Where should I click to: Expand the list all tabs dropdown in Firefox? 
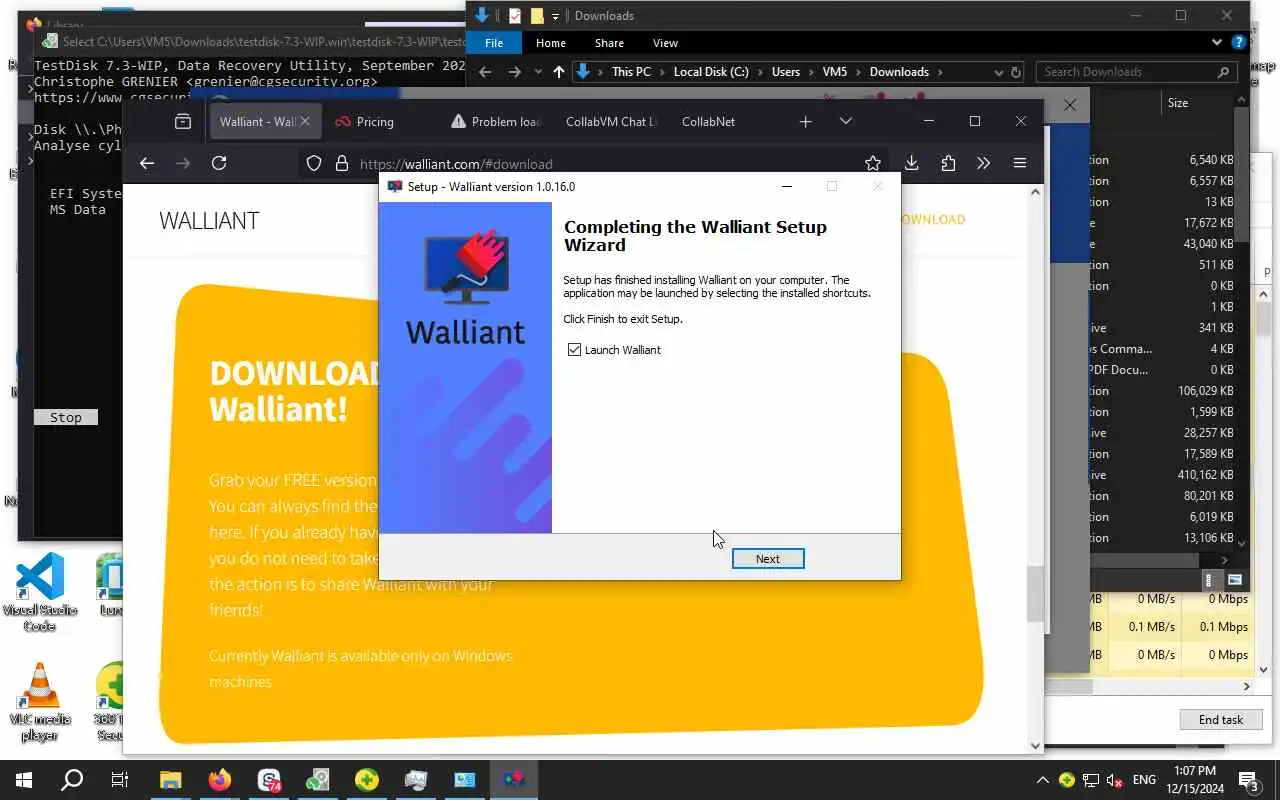(x=845, y=121)
